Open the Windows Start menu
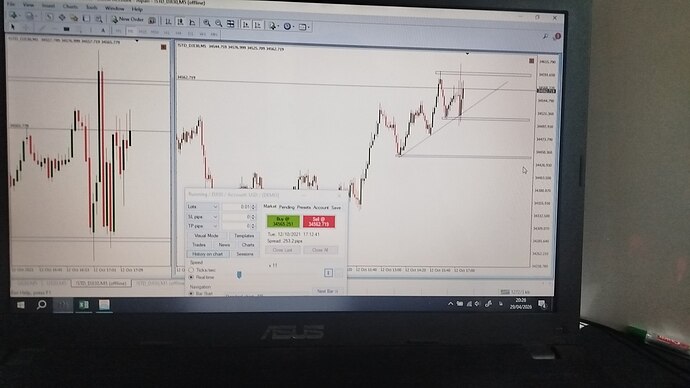Screen dimensions: 690x388 pos(21,305)
